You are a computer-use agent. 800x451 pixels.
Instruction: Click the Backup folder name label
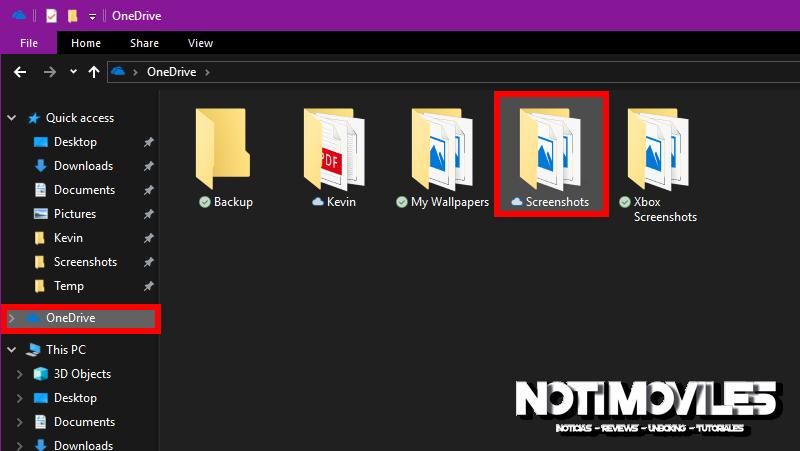pyautogui.click(x=233, y=202)
